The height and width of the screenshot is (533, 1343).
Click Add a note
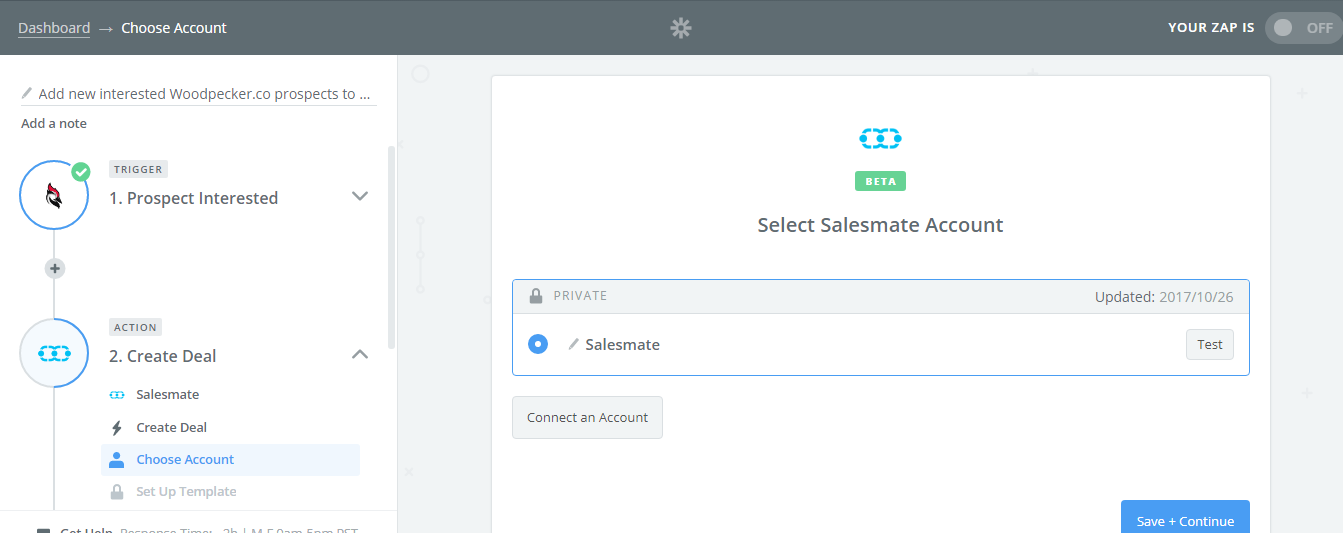(x=54, y=124)
